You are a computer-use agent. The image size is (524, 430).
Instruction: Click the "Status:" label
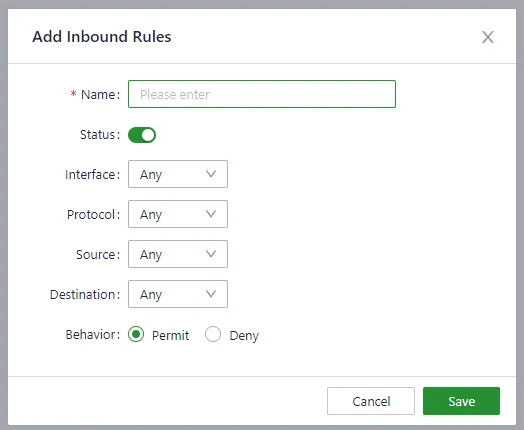point(100,135)
